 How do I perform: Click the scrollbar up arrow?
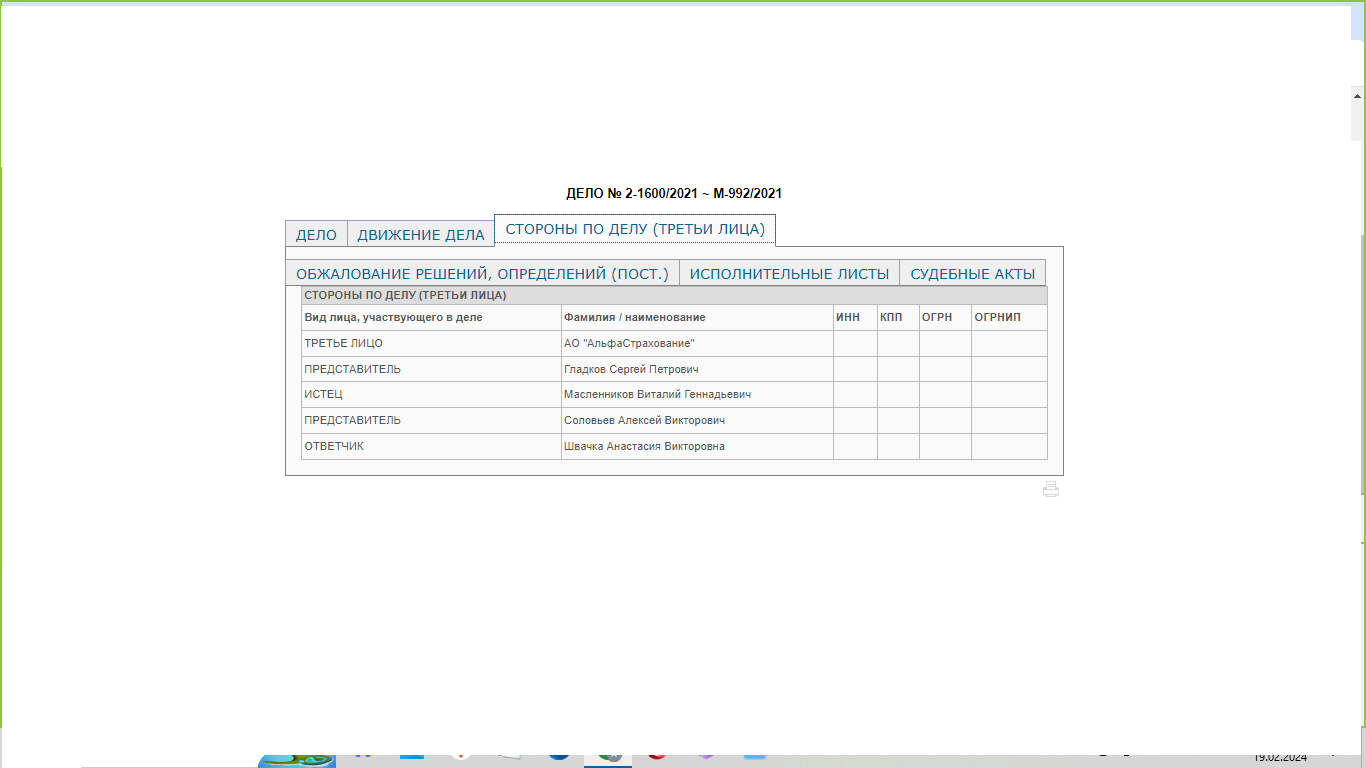(x=1358, y=96)
